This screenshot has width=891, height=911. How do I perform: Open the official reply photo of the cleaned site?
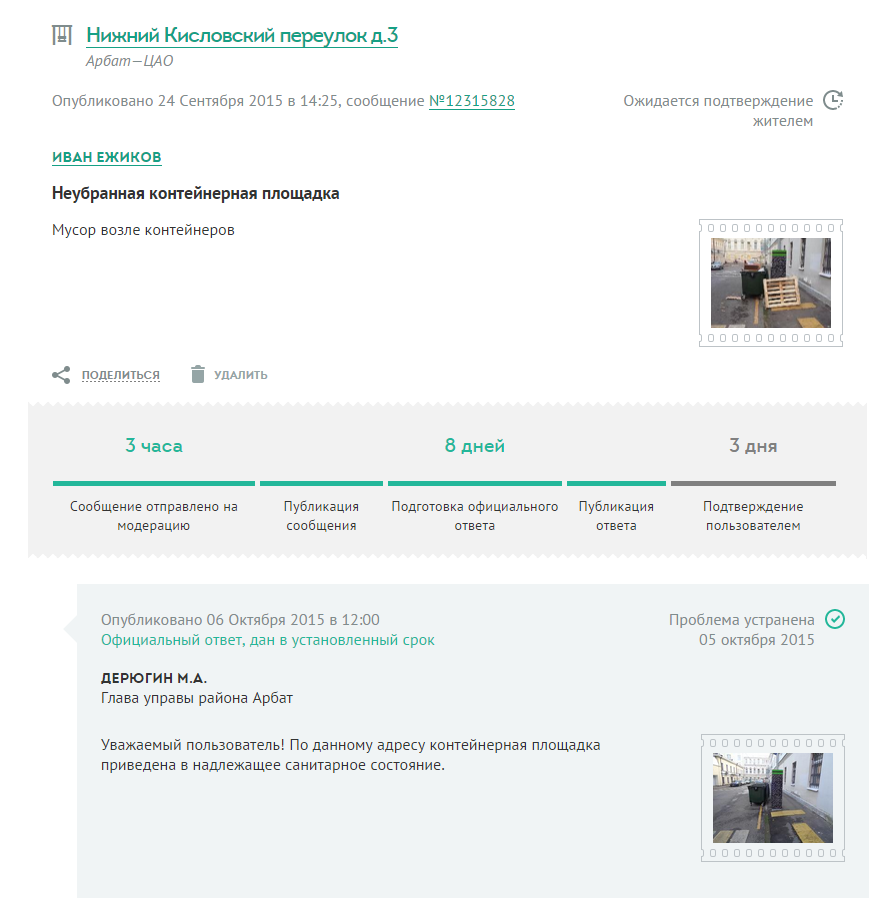pos(773,798)
